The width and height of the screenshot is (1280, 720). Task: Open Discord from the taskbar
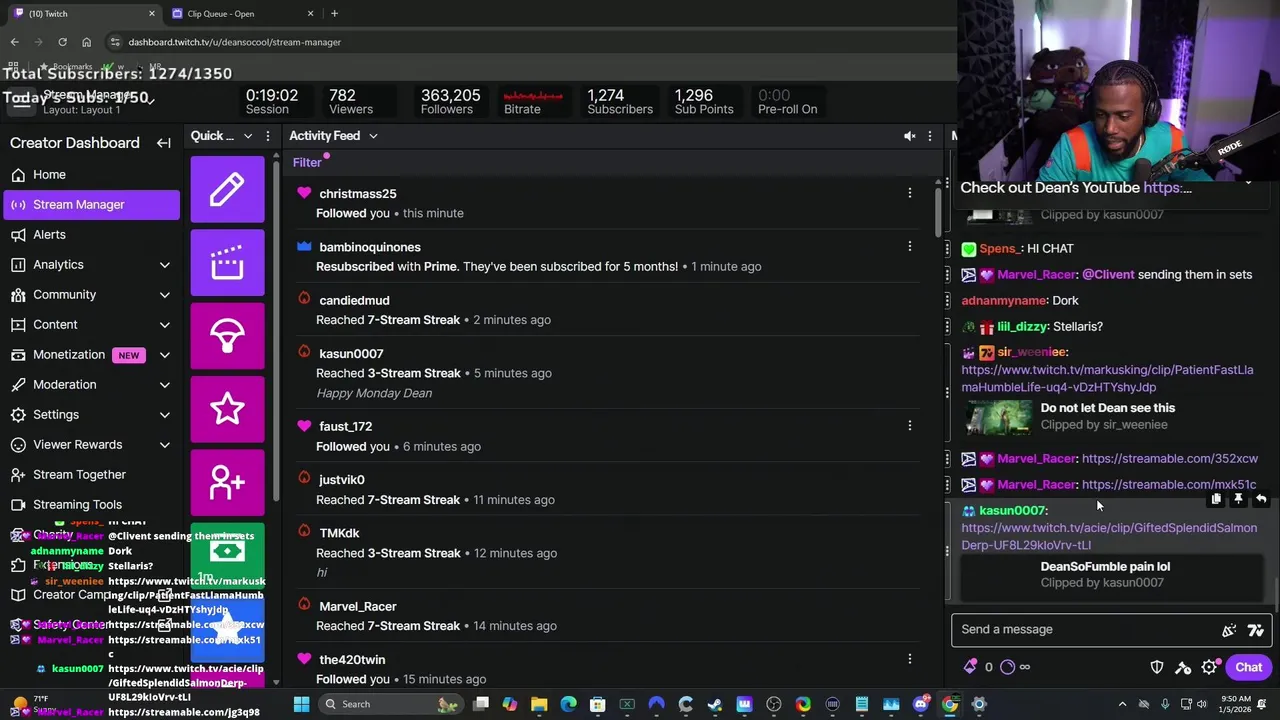[x=920, y=704]
